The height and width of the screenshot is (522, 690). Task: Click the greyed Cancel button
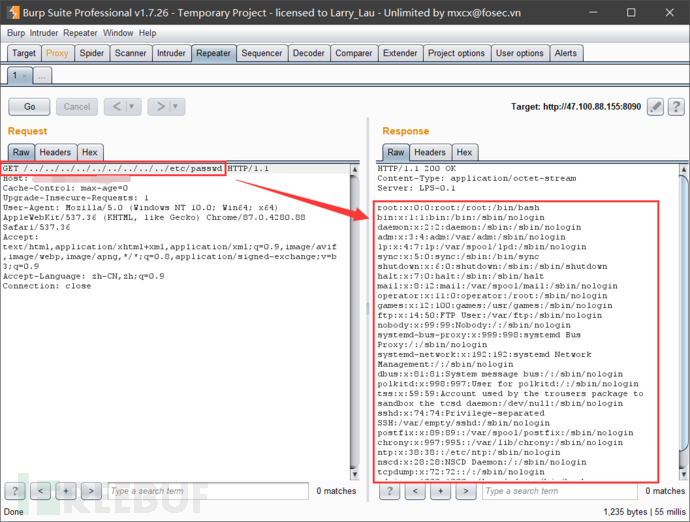(77, 107)
